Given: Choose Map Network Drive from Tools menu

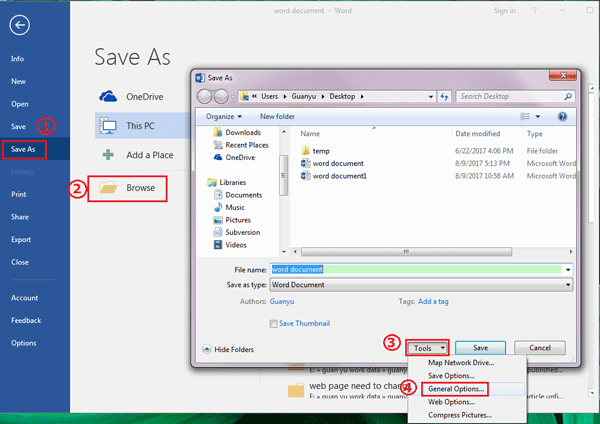Looking at the screenshot, I should (x=461, y=363).
